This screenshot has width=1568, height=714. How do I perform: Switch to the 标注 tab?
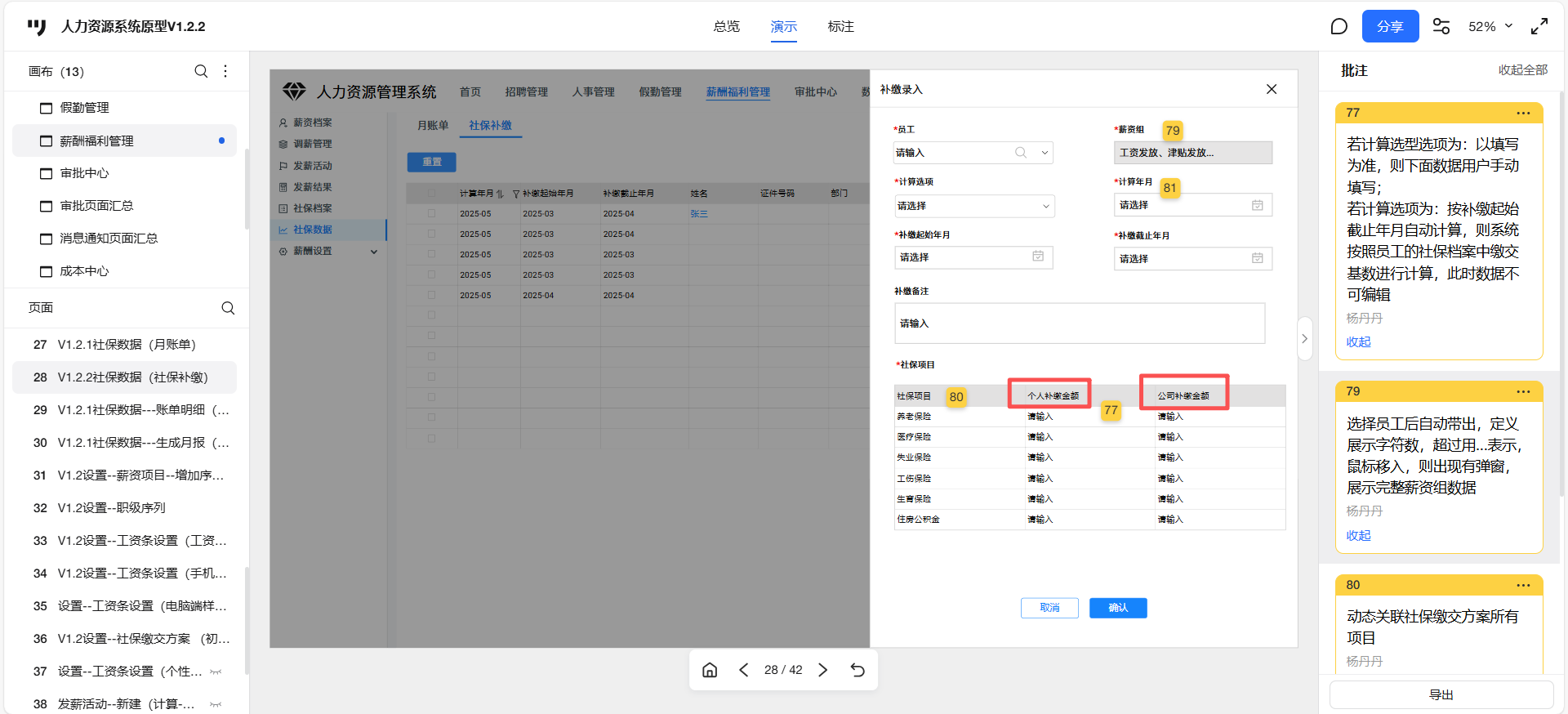click(840, 27)
